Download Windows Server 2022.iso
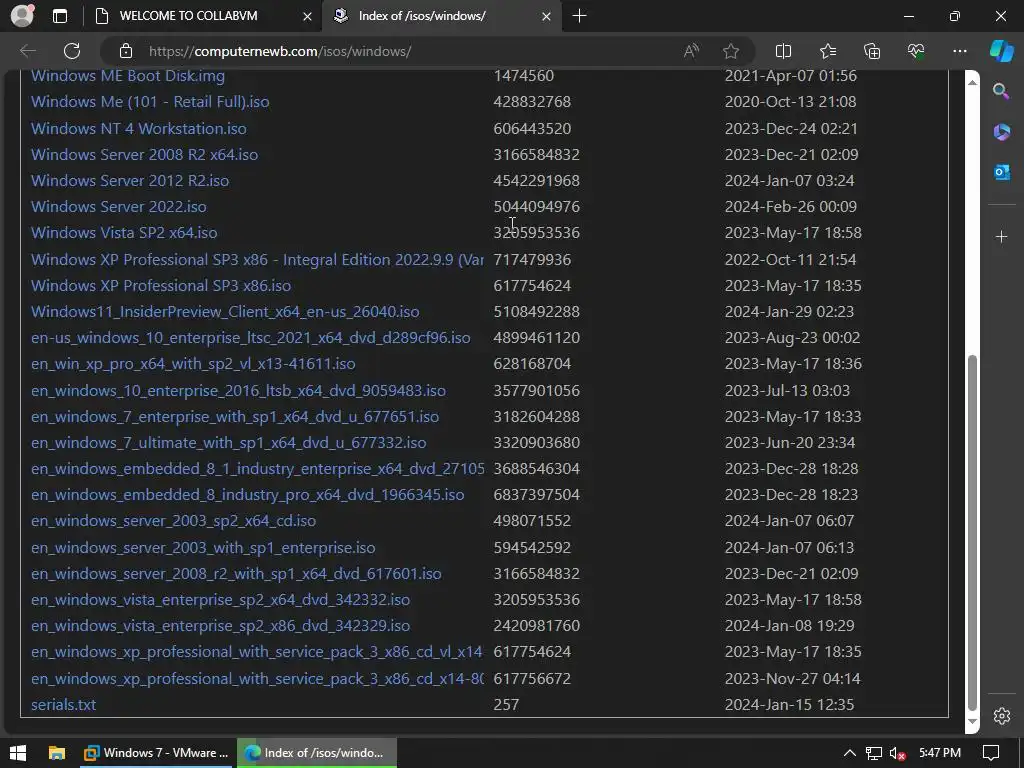Image resolution: width=1024 pixels, height=768 pixels. point(119,207)
